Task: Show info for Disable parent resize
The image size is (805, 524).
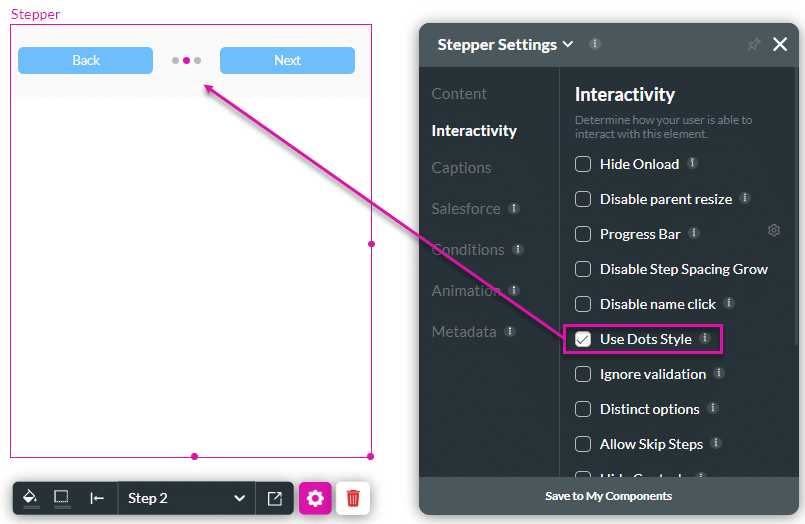Action: [x=745, y=198]
